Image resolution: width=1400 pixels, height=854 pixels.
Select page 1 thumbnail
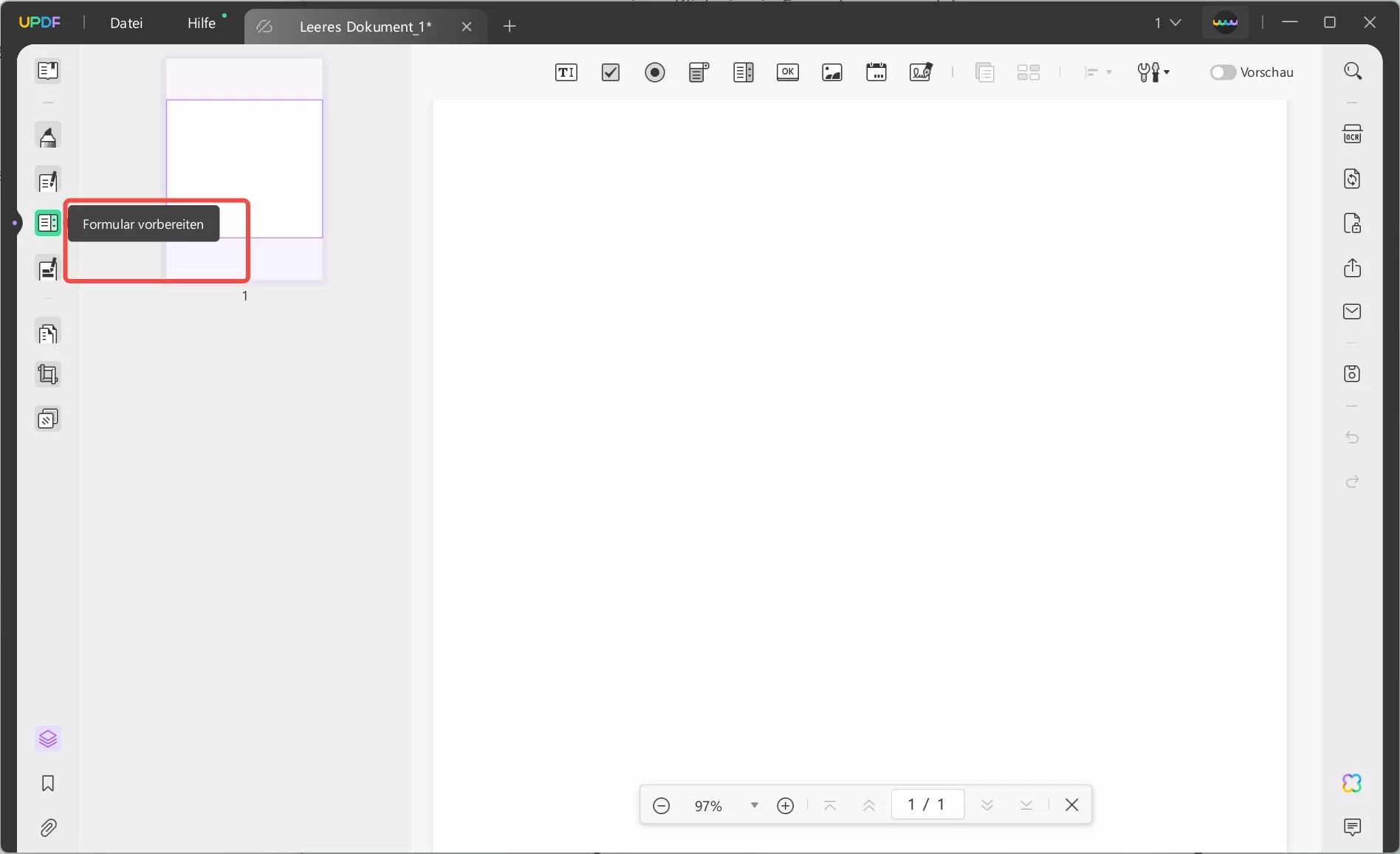click(x=244, y=169)
